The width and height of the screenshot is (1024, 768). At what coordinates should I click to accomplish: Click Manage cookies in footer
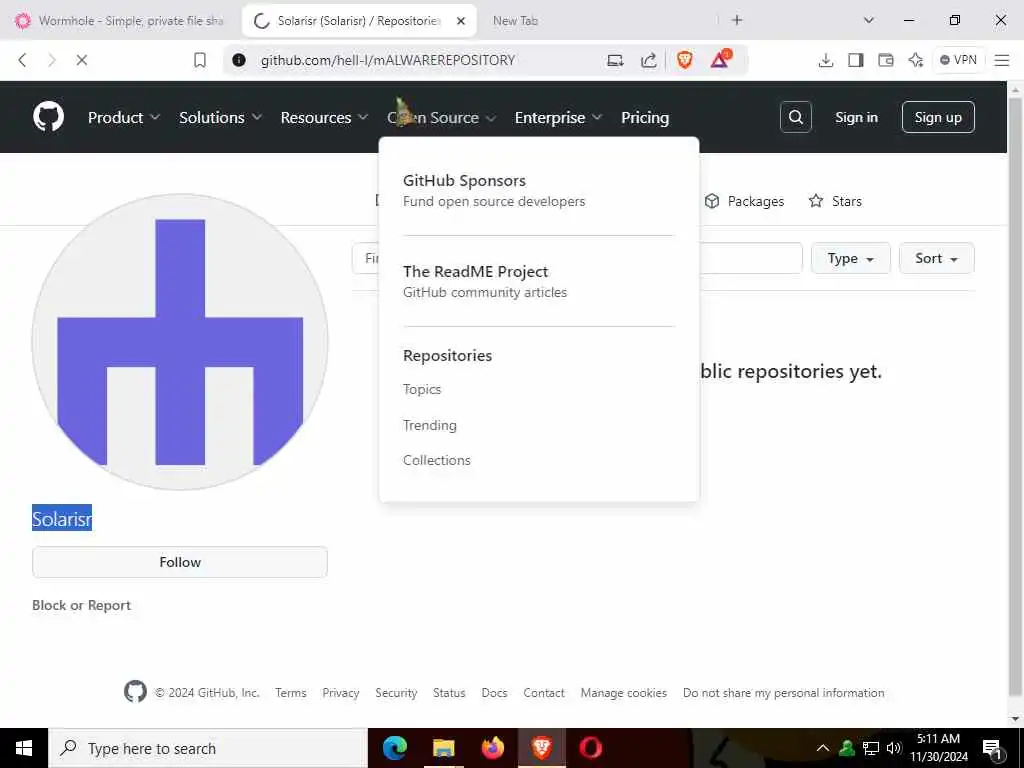[x=624, y=692]
